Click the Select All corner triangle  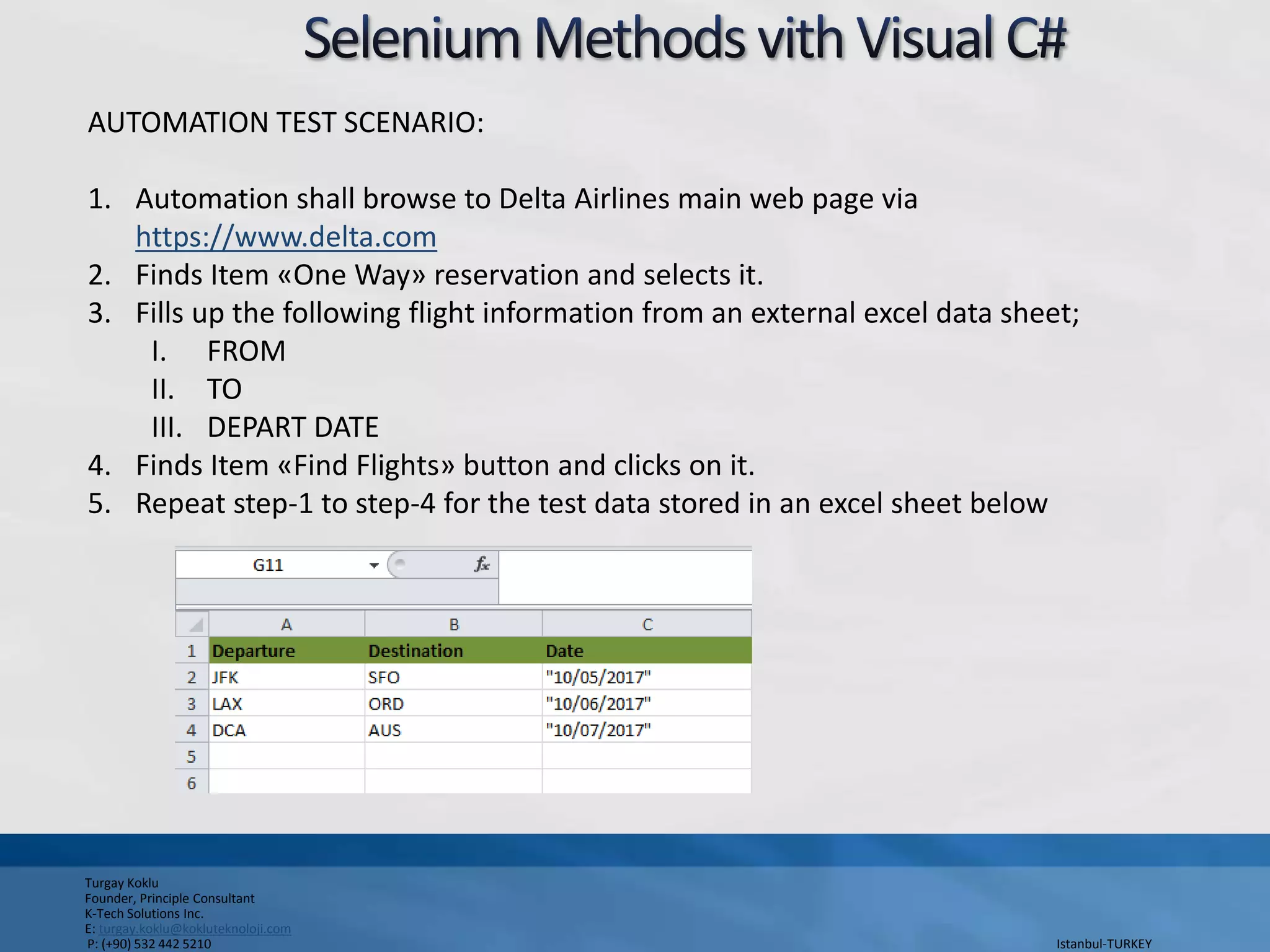click(195, 625)
